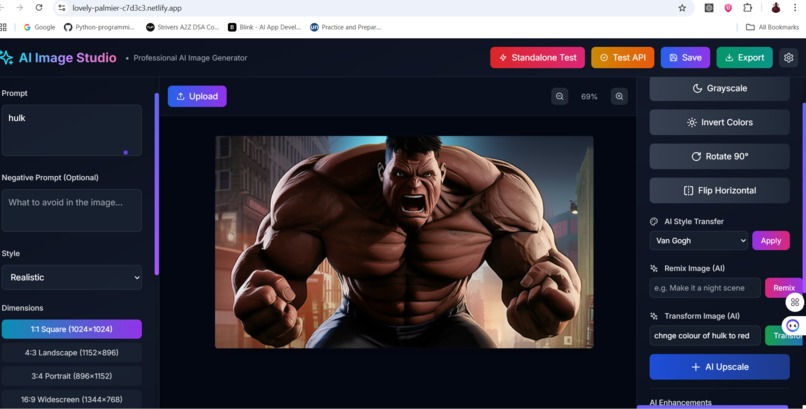
Task: Rotate the image 90 degrees
Action: pyautogui.click(x=719, y=156)
